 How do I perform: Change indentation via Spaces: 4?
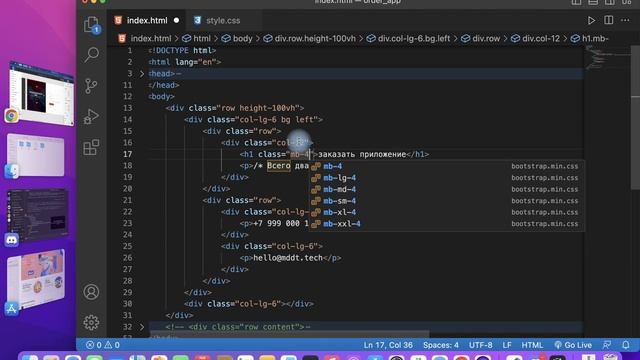coord(441,345)
